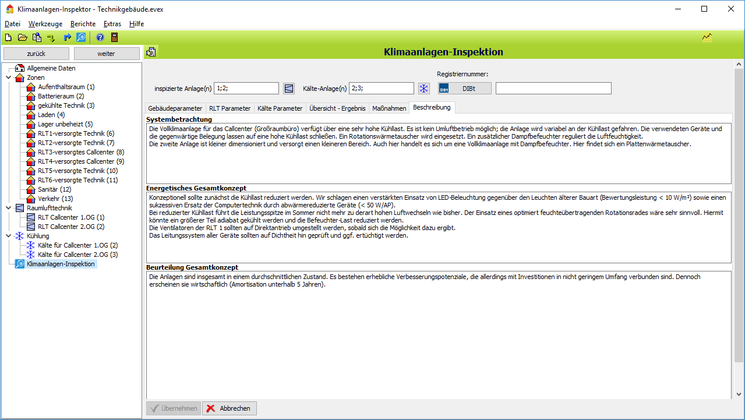Select the Beschreibung tab

click(x=431, y=107)
